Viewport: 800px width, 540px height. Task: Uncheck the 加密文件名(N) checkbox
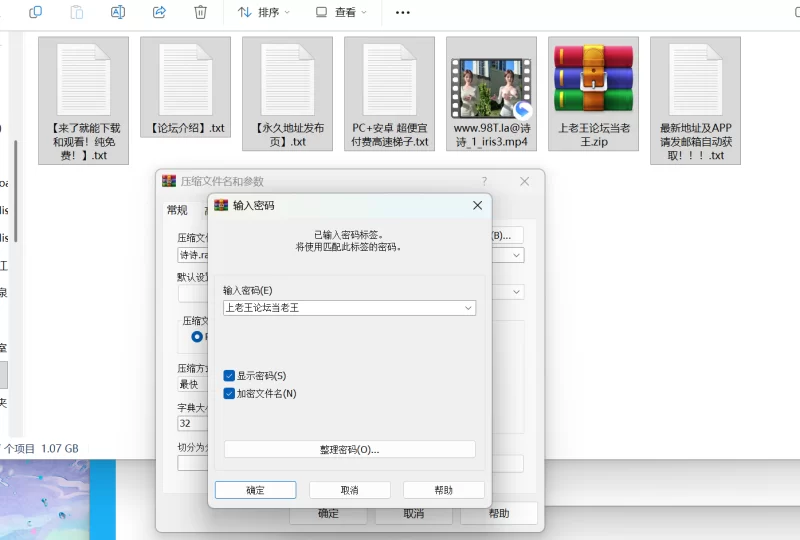tap(230, 394)
